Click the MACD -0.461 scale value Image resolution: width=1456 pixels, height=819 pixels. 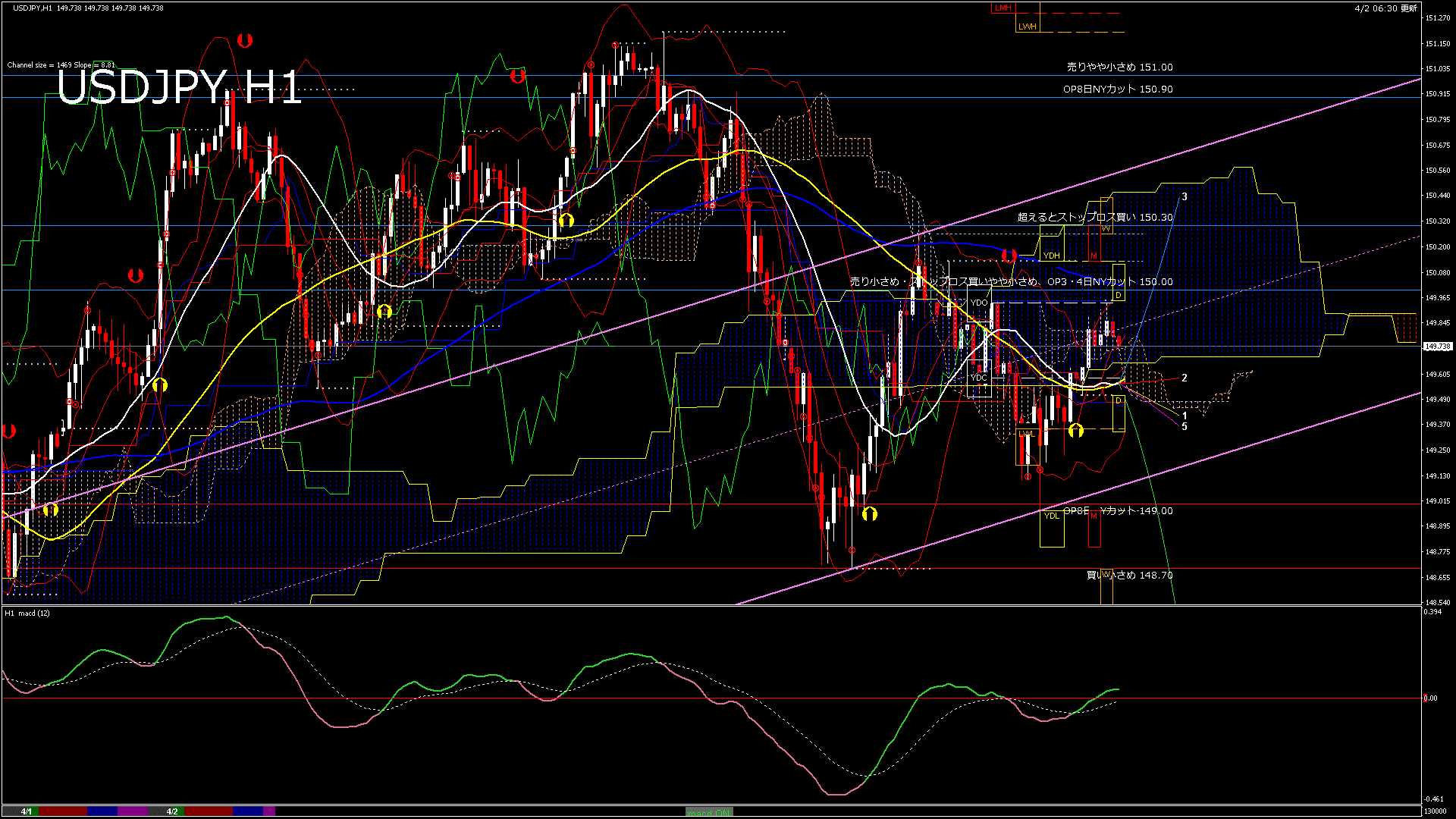pyautogui.click(x=1433, y=799)
